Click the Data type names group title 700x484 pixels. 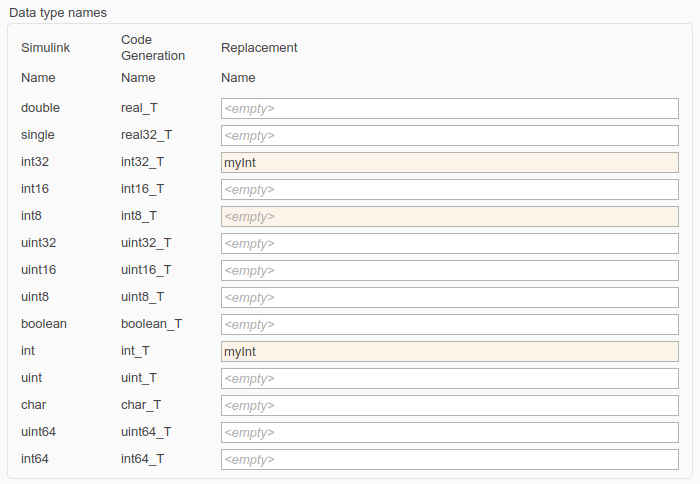[x=58, y=12]
